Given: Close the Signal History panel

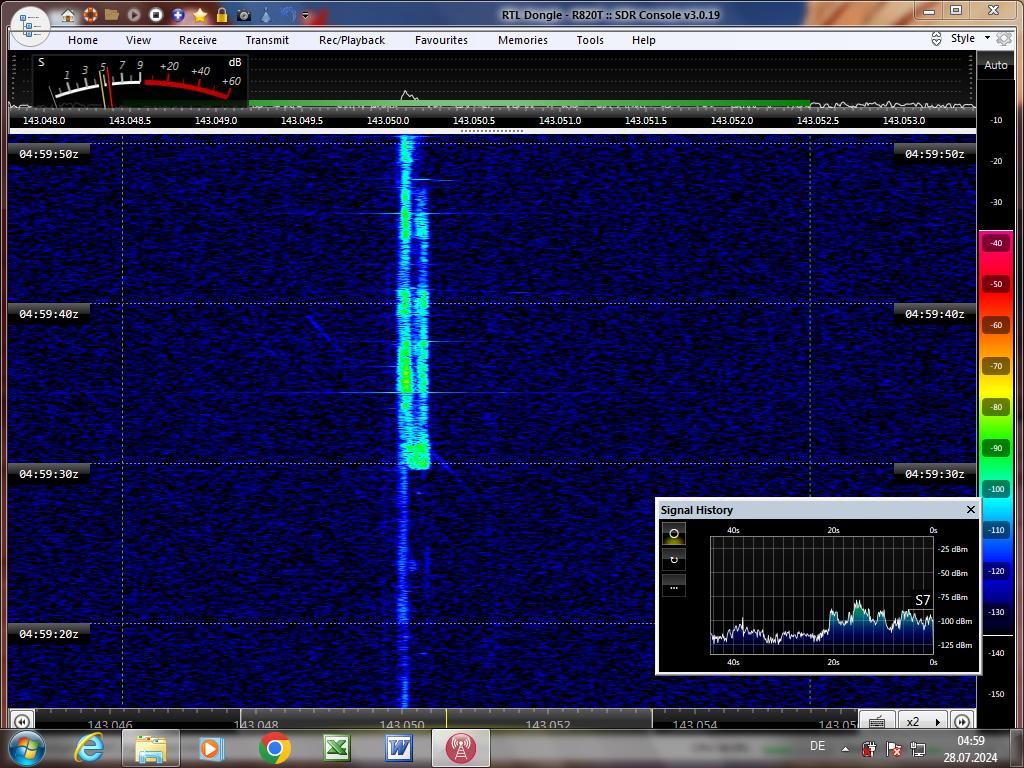Looking at the screenshot, I should (x=970, y=509).
